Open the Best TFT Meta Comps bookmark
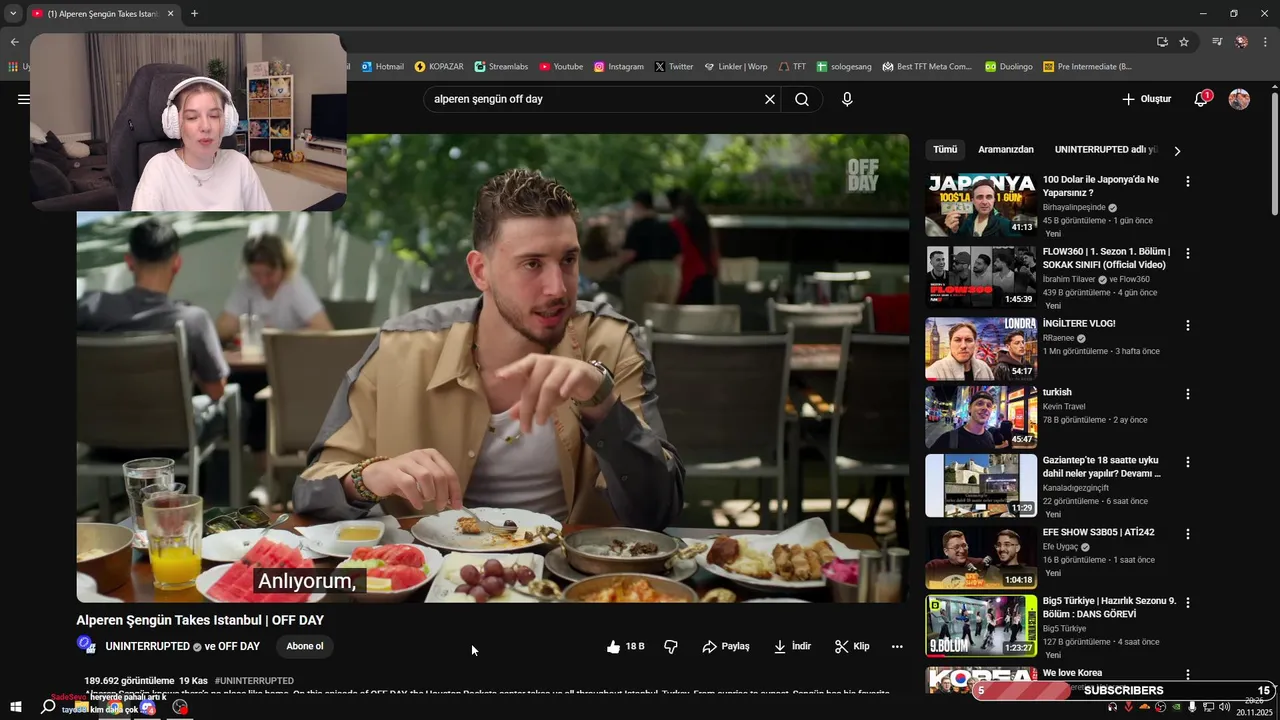Image resolution: width=1280 pixels, height=720 pixels. point(927,67)
